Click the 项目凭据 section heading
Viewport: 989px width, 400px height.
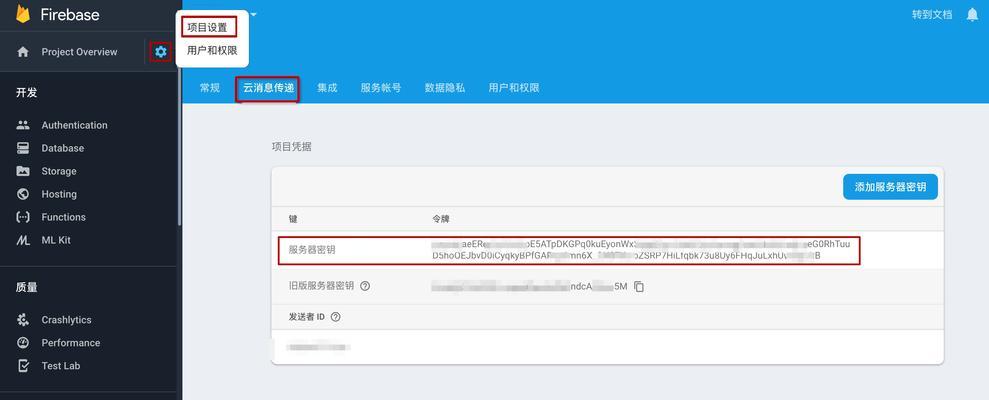point(291,147)
